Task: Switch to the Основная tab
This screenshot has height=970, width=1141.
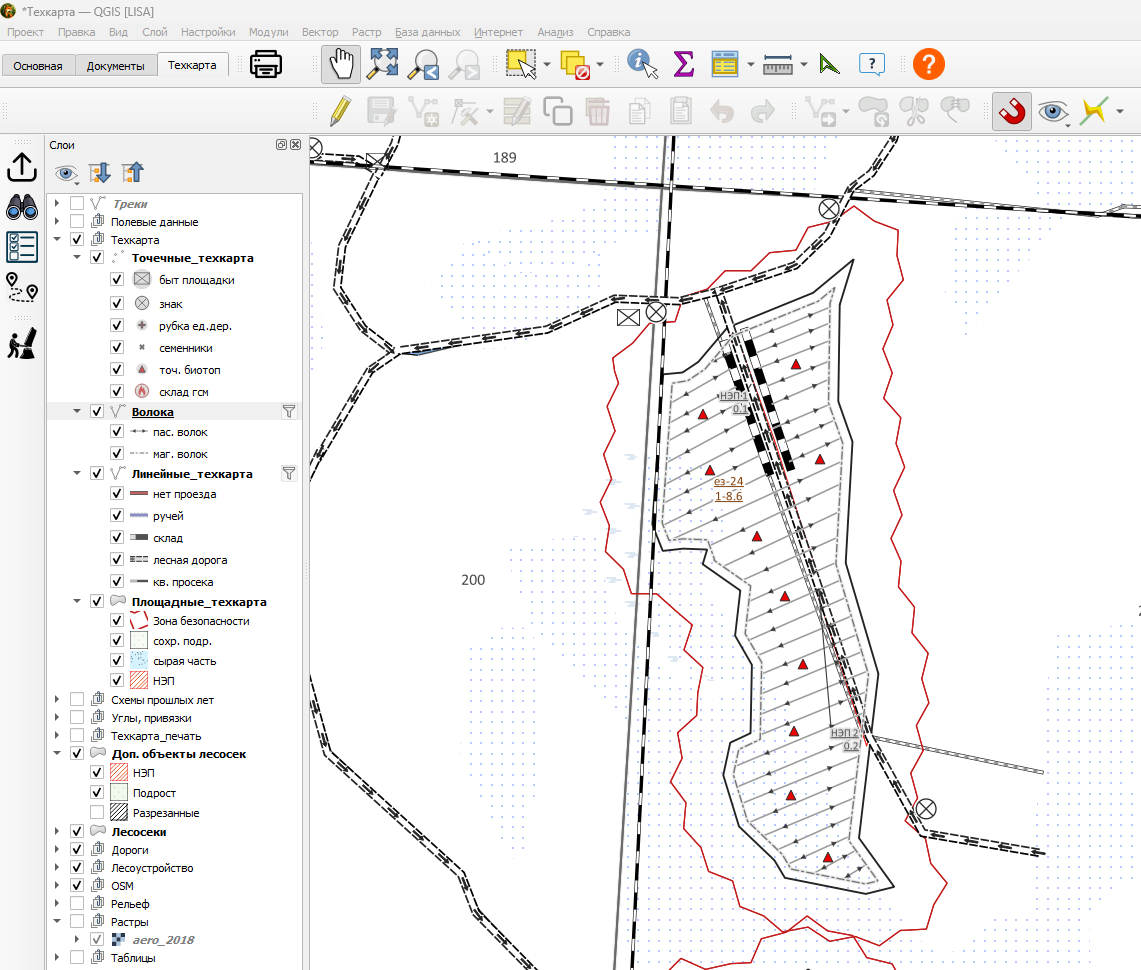Action: pyautogui.click(x=38, y=65)
